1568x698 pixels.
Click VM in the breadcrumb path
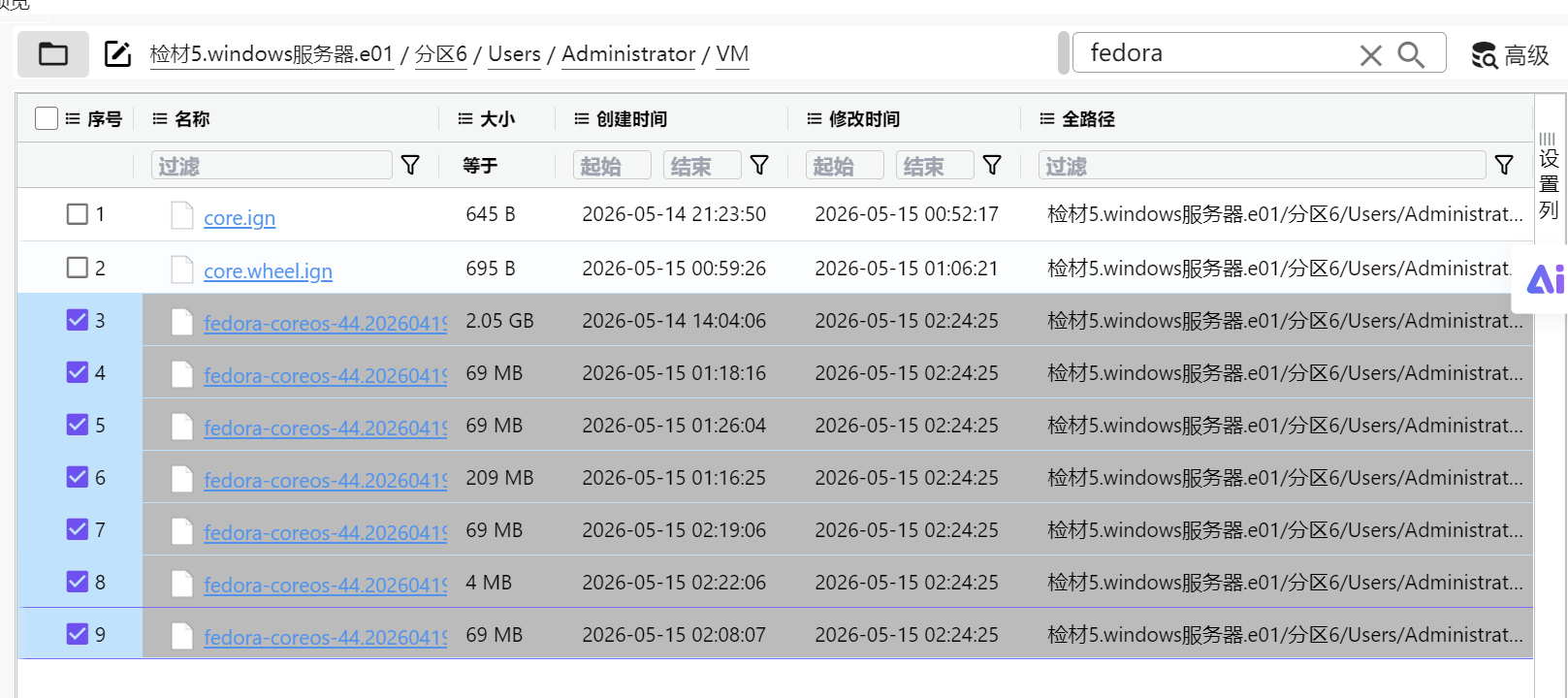click(x=732, y=54)
